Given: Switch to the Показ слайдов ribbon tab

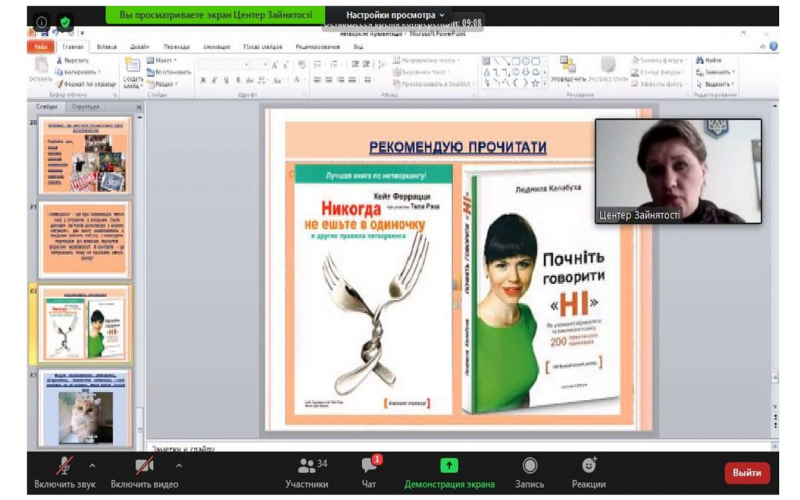Looking at the screenshot, I should click(262, 47).
